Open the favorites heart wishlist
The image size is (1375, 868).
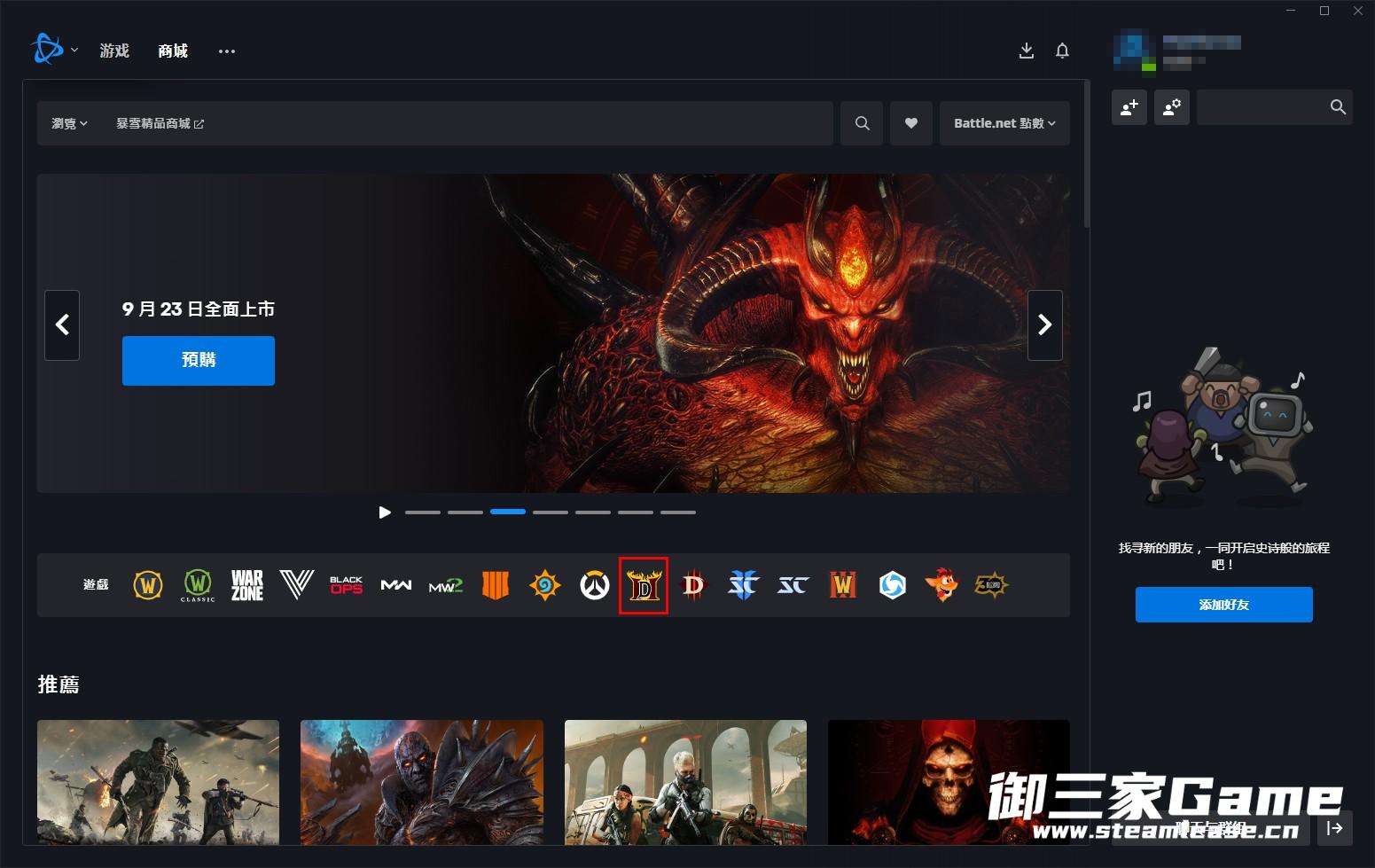tap(910, 123)
